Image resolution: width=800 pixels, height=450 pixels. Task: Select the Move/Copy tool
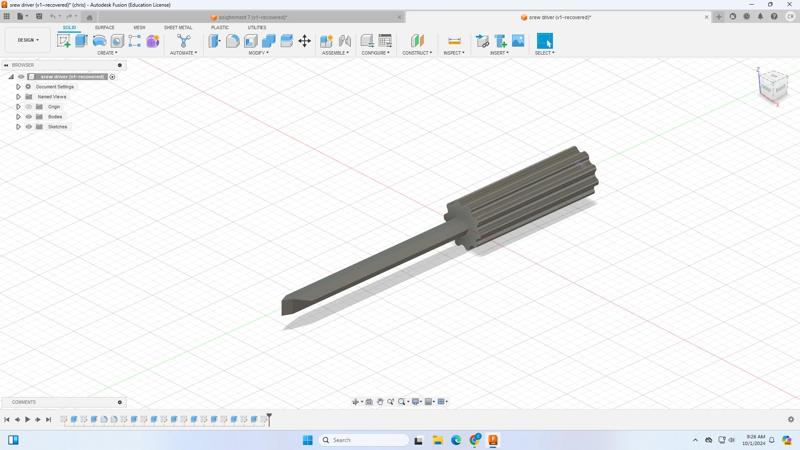[305, 41]
